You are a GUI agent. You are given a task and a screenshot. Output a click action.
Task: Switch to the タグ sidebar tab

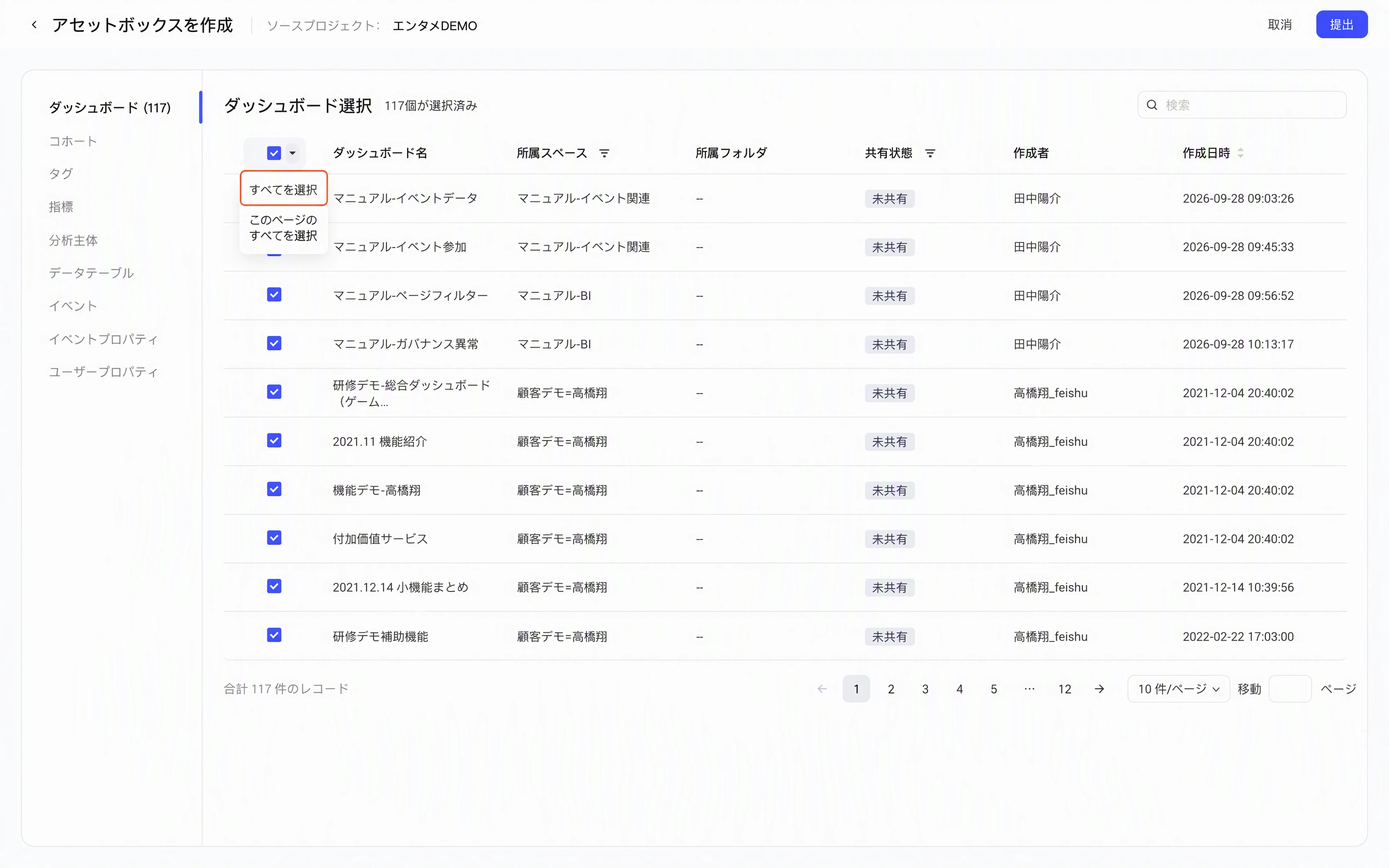coord(61,174)
